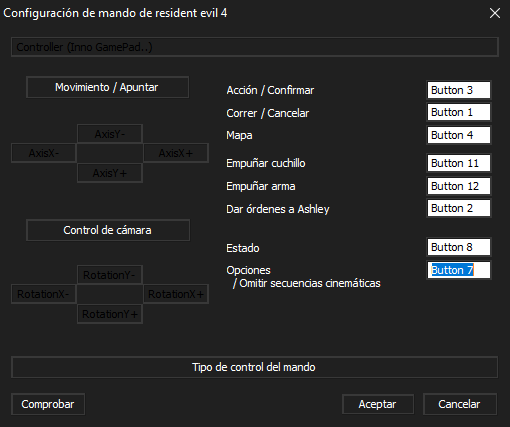Click the Mapa label
The width and height of the screenshot is (510, 427).
(239, 135)
